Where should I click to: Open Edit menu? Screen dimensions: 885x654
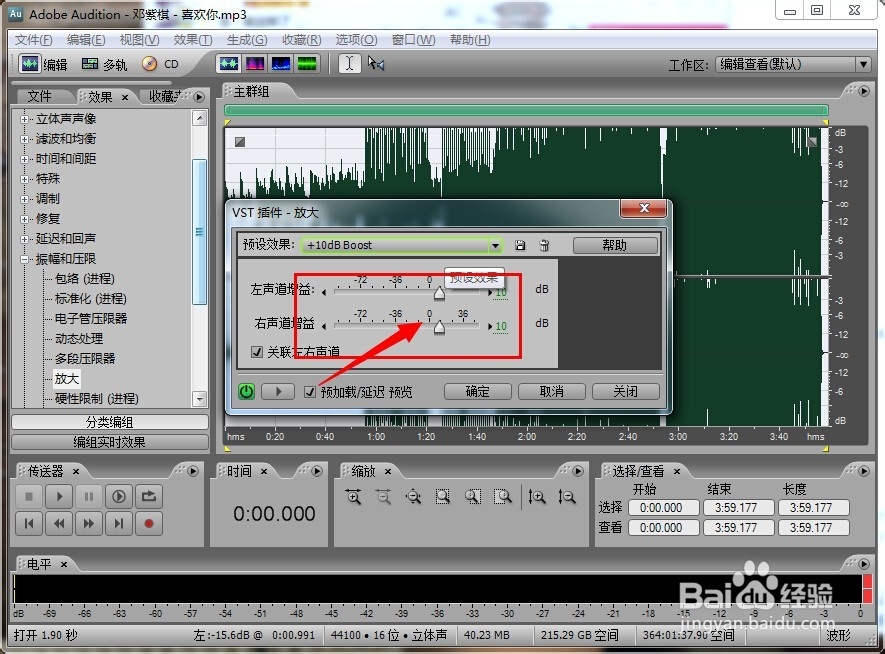click(86, 40)
